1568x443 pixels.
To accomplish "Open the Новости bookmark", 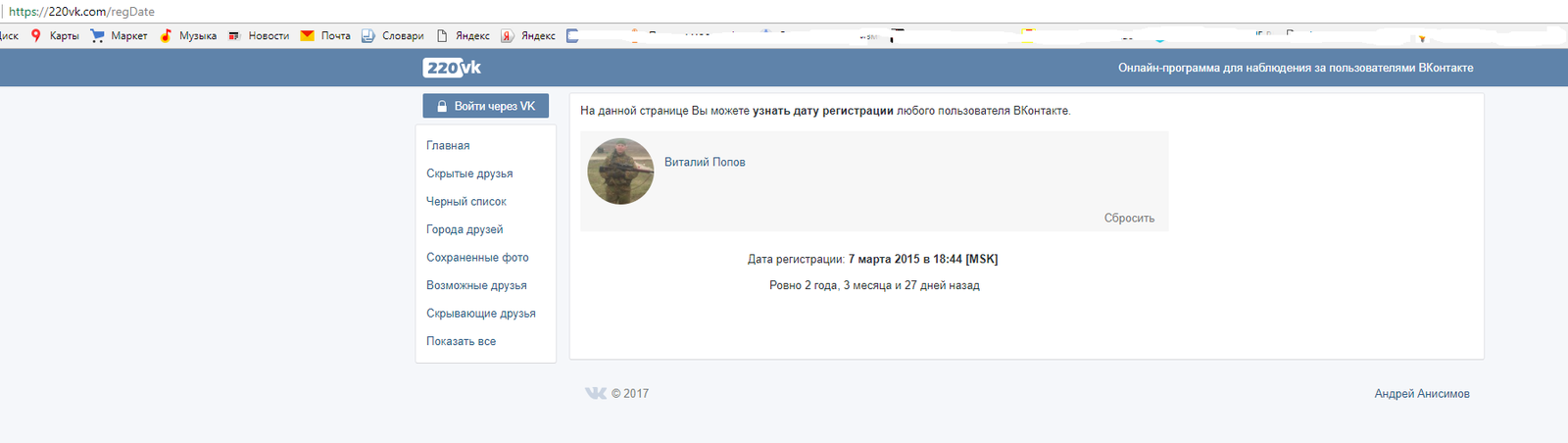I will (x=260, y=36).
